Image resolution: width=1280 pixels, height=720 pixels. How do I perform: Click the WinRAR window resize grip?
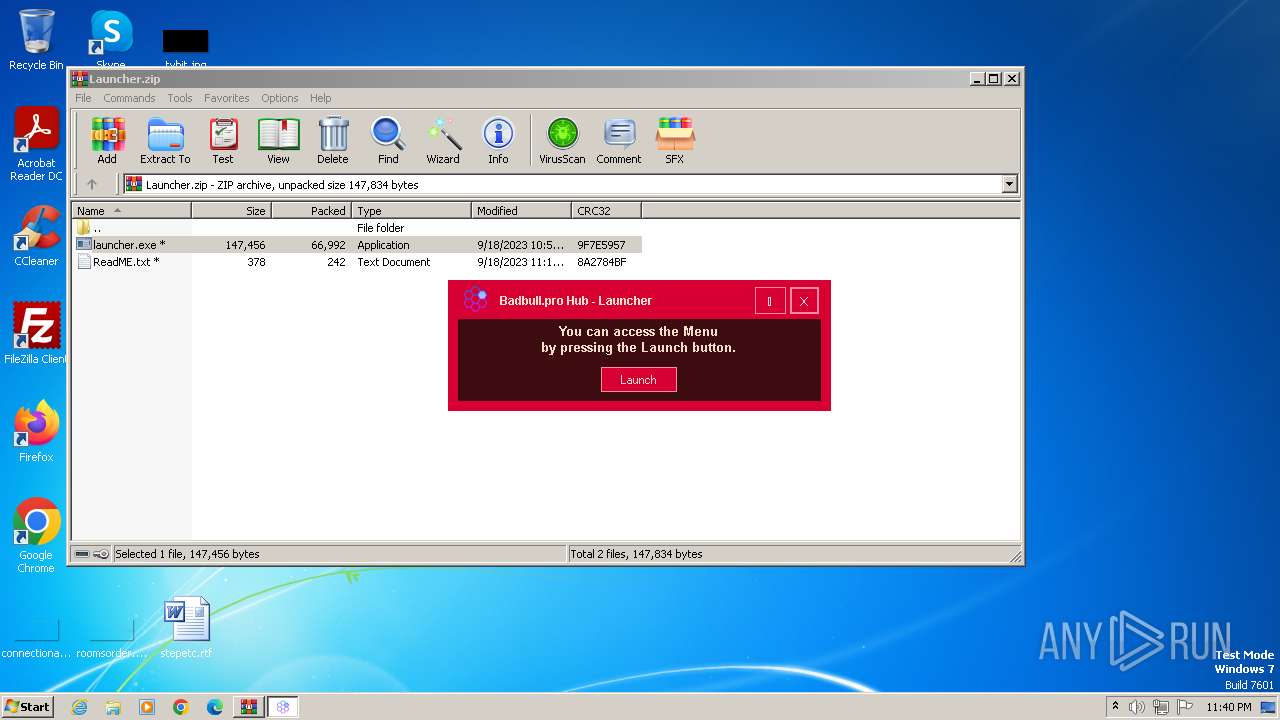1015,556
